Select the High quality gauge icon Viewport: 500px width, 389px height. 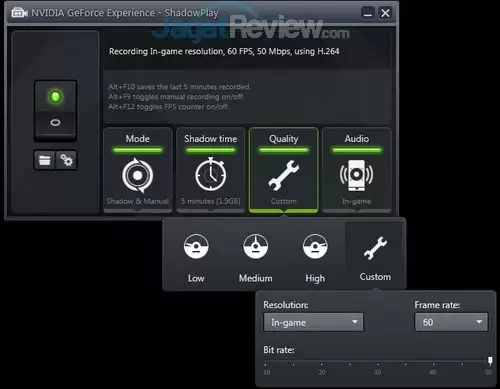tap(315, 247)
